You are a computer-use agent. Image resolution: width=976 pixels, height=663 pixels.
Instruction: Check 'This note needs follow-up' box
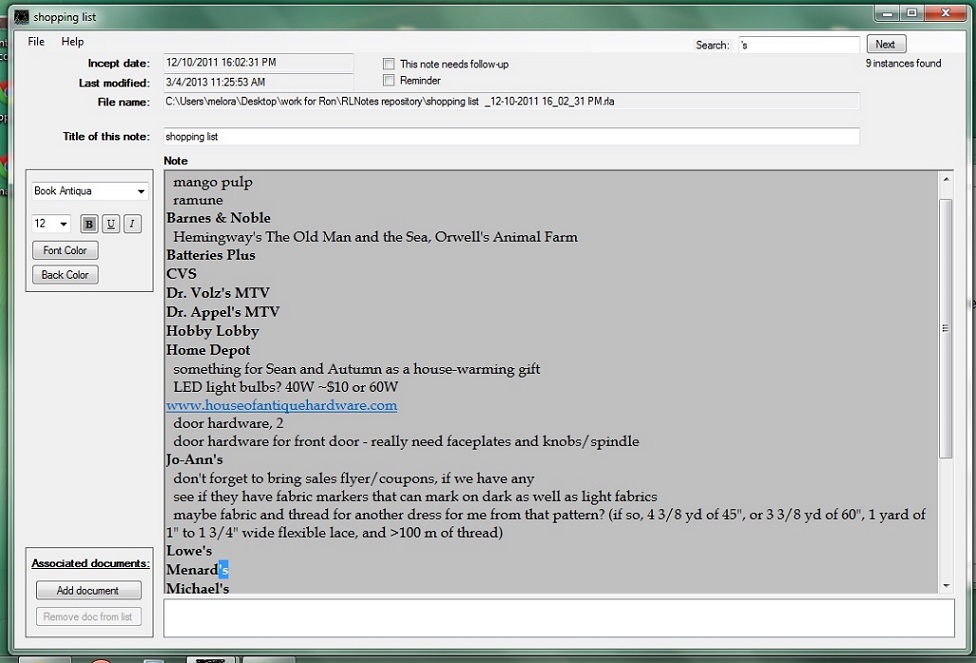point(389,63)
